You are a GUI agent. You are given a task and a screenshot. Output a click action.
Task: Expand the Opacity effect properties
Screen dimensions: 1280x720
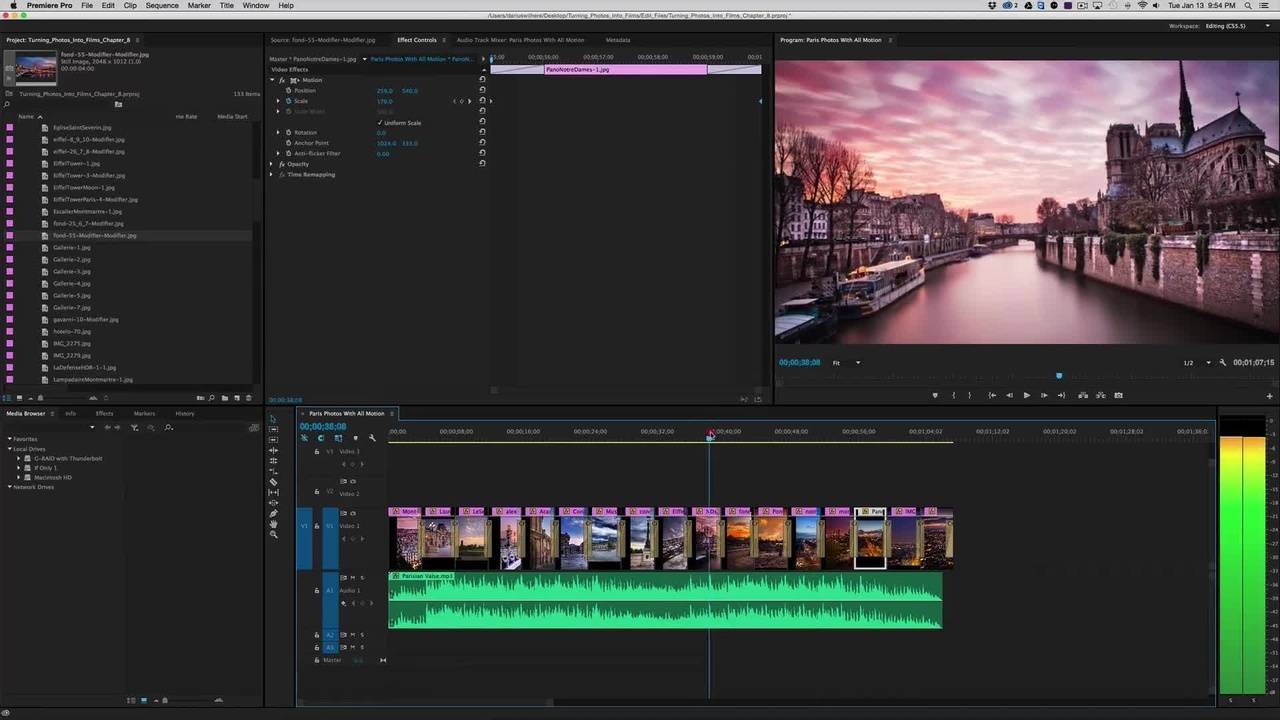click(x=271, y=164)
